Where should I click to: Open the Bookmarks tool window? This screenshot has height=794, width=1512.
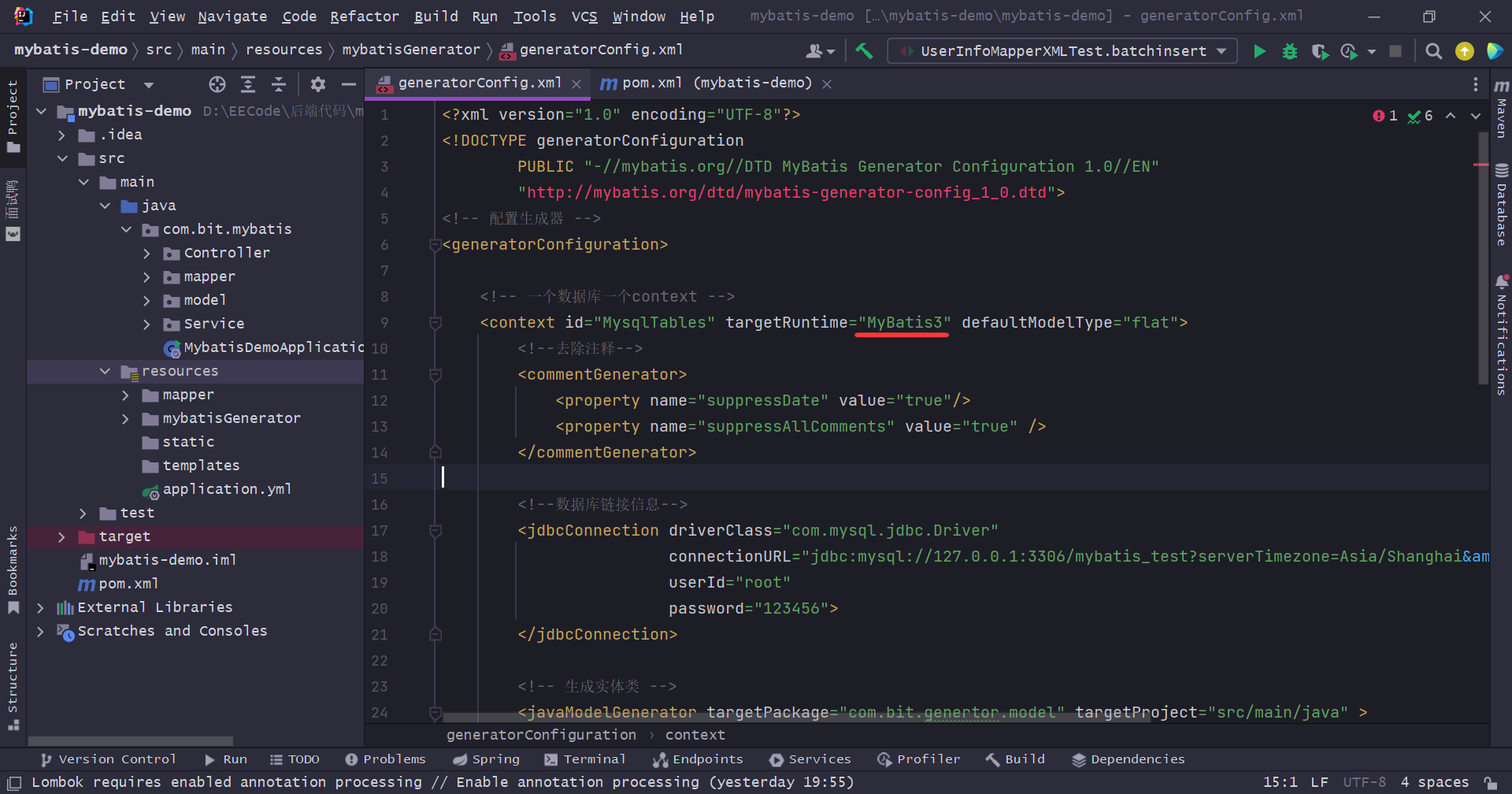13,570
